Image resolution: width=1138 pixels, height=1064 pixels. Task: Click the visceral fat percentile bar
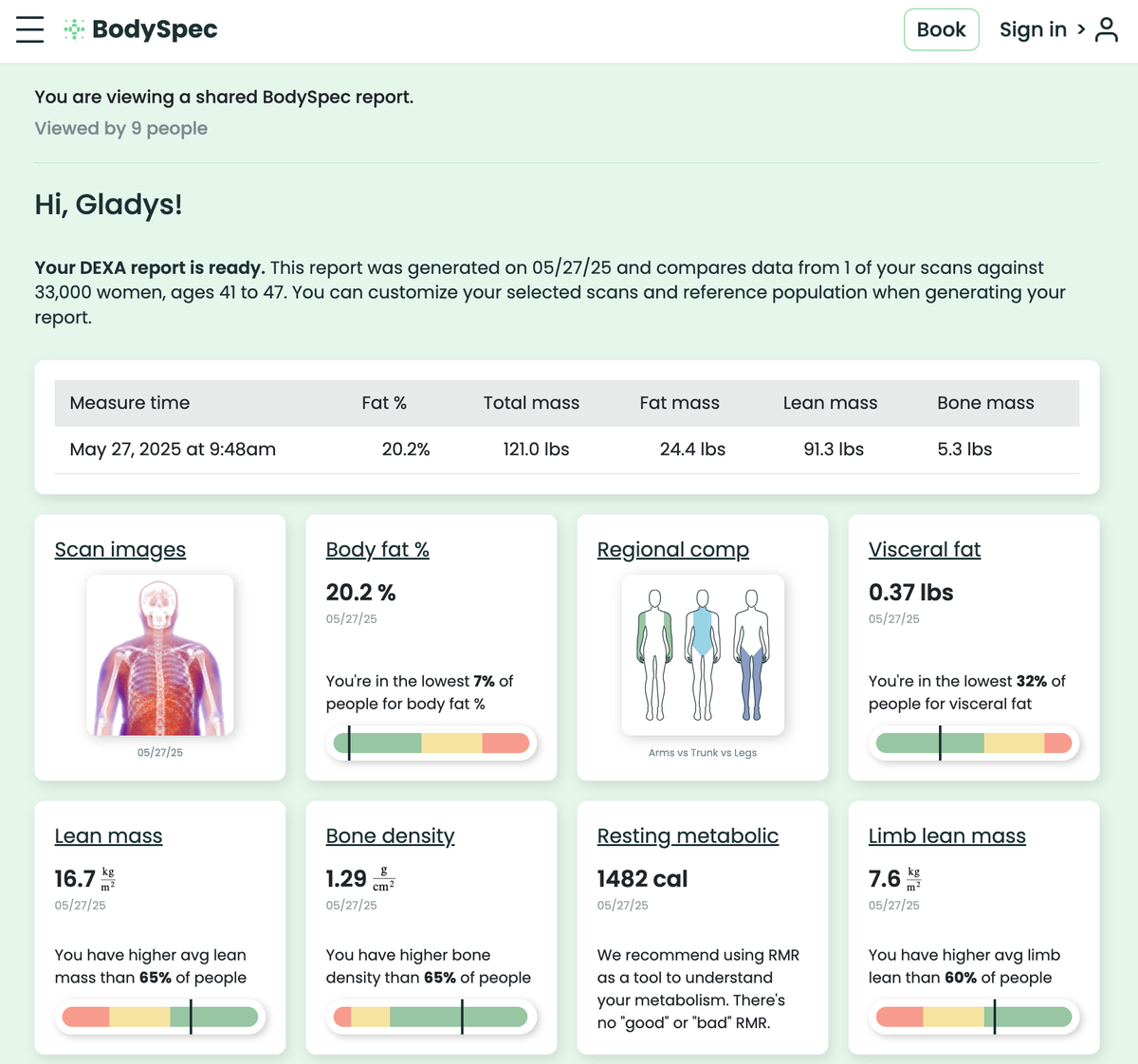coord(974,743)
